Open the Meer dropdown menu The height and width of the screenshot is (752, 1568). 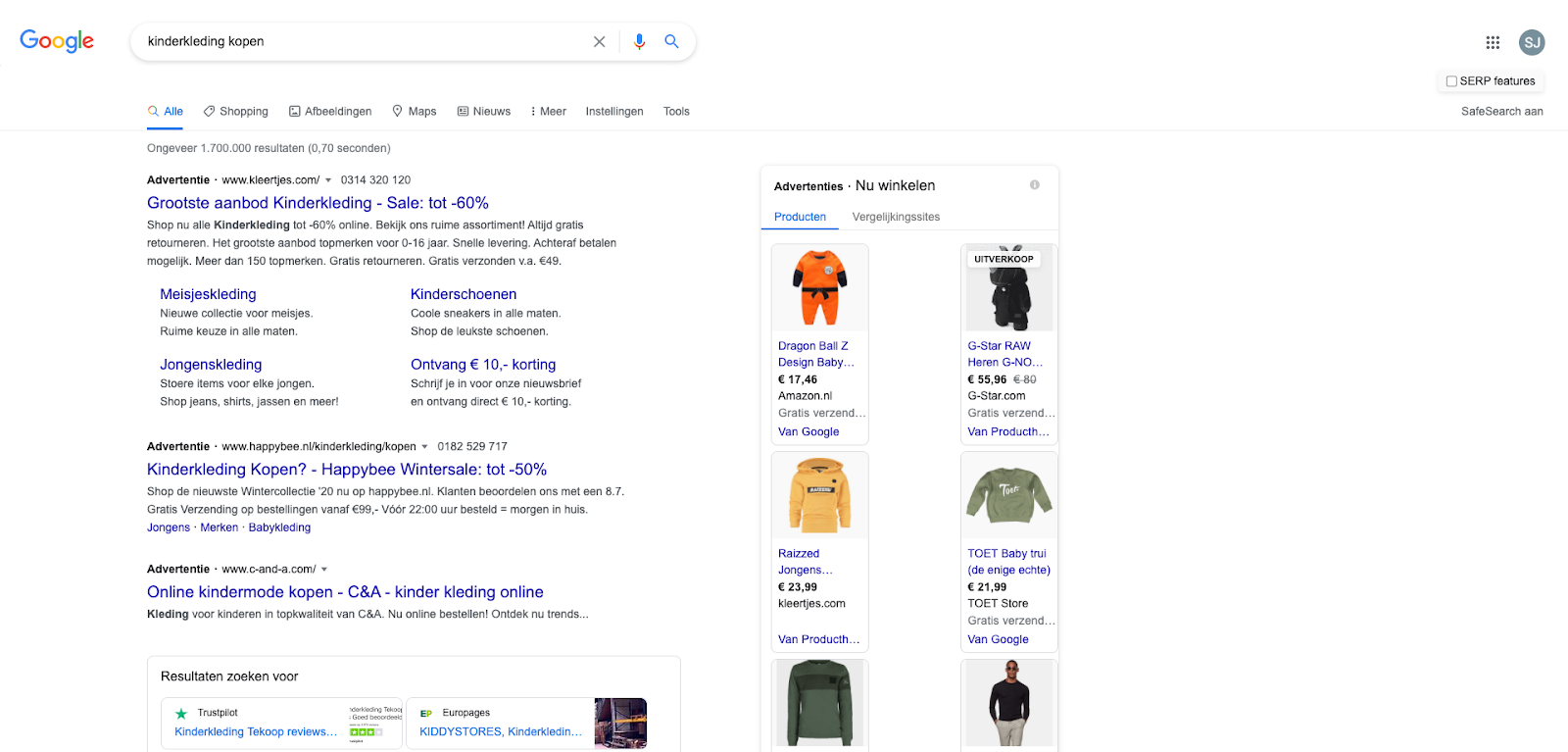(548, 112)
